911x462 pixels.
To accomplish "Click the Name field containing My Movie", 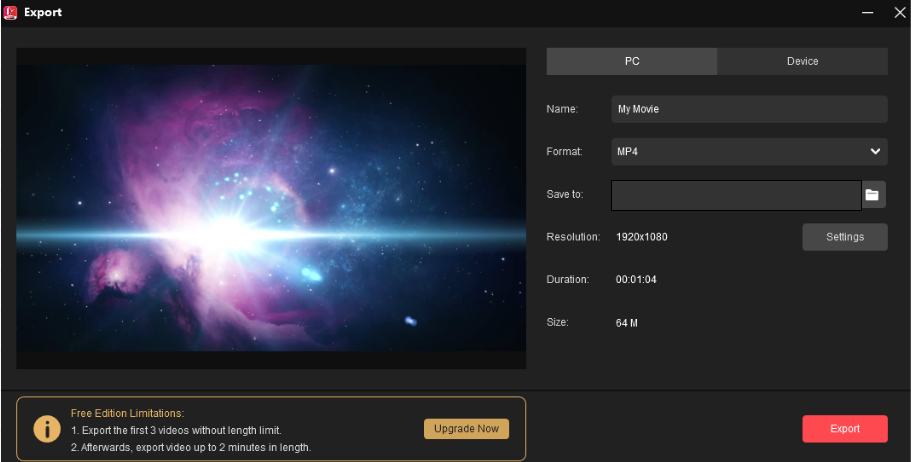I will [x=749, y=109].
